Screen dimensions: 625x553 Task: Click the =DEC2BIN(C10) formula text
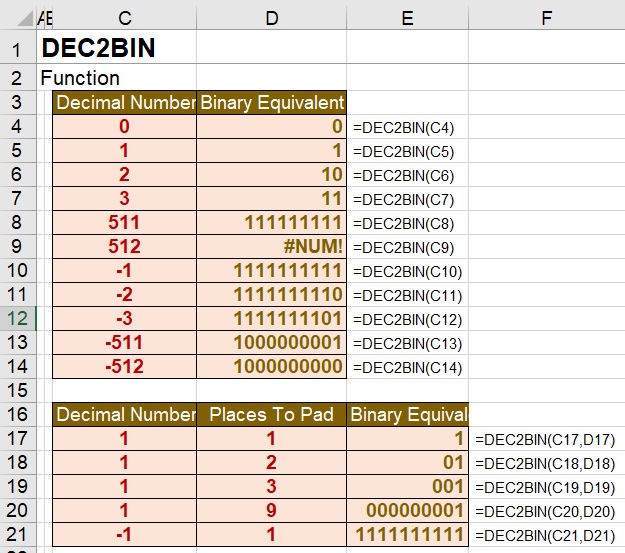[407, 272]
